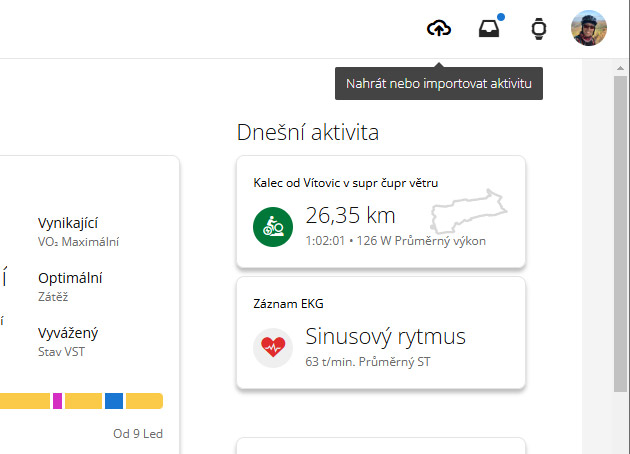Image resolution: width=630 pixels, height=454 pixels.
Task: Click the route map outline thumbnail
Action: tap(469, 211)
